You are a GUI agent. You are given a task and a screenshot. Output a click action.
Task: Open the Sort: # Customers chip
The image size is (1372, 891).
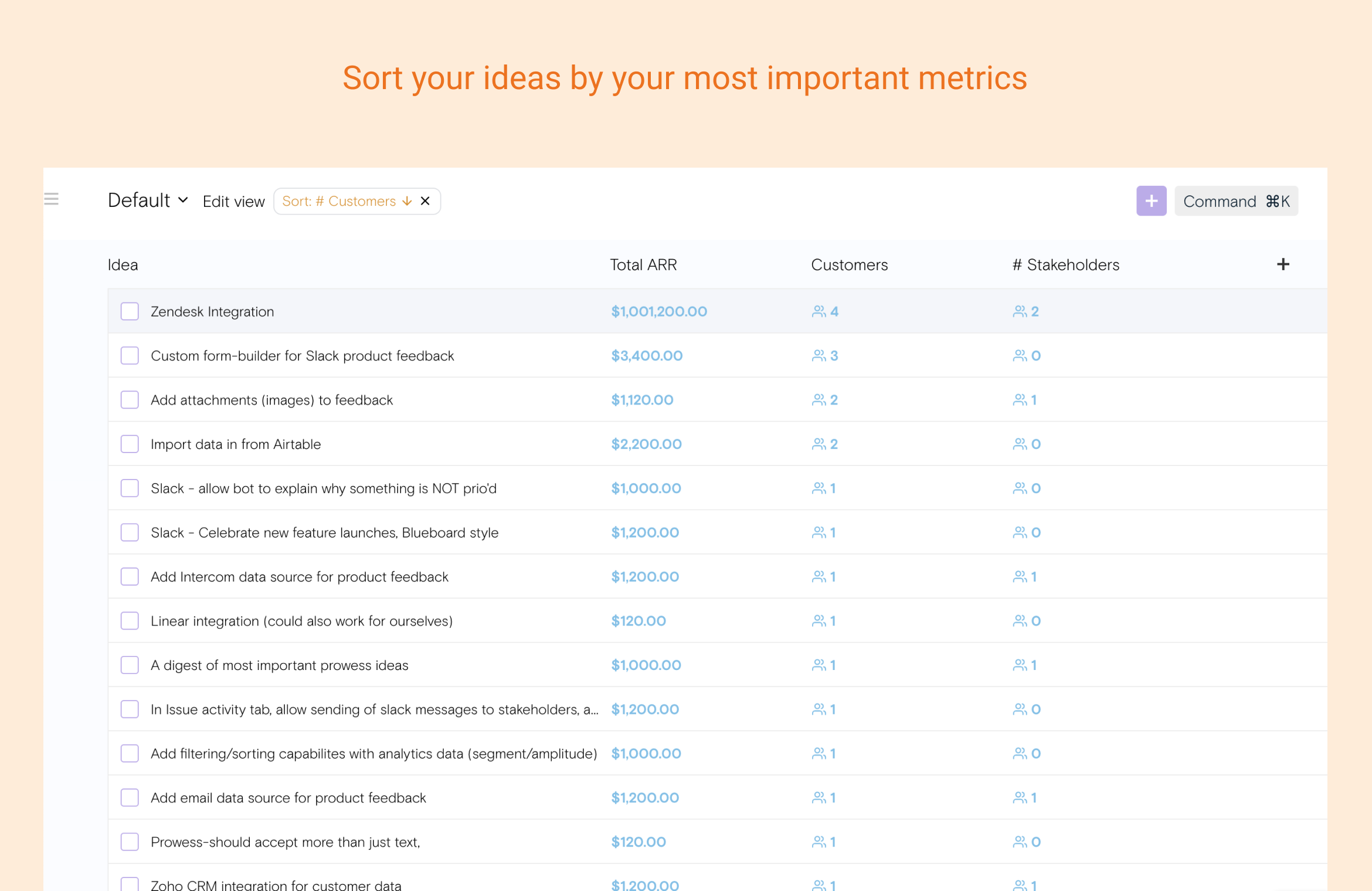pyautogui.click(x=339, y=201)
